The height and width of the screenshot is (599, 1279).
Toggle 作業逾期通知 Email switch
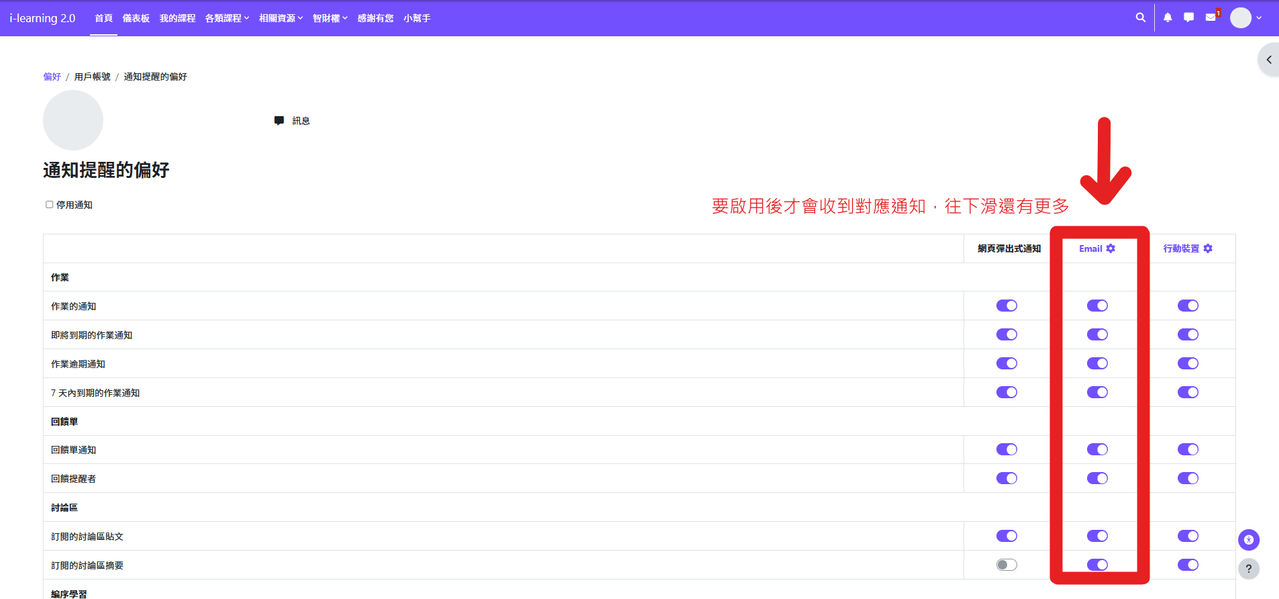pyautogui.click(x=1097, y=364)
